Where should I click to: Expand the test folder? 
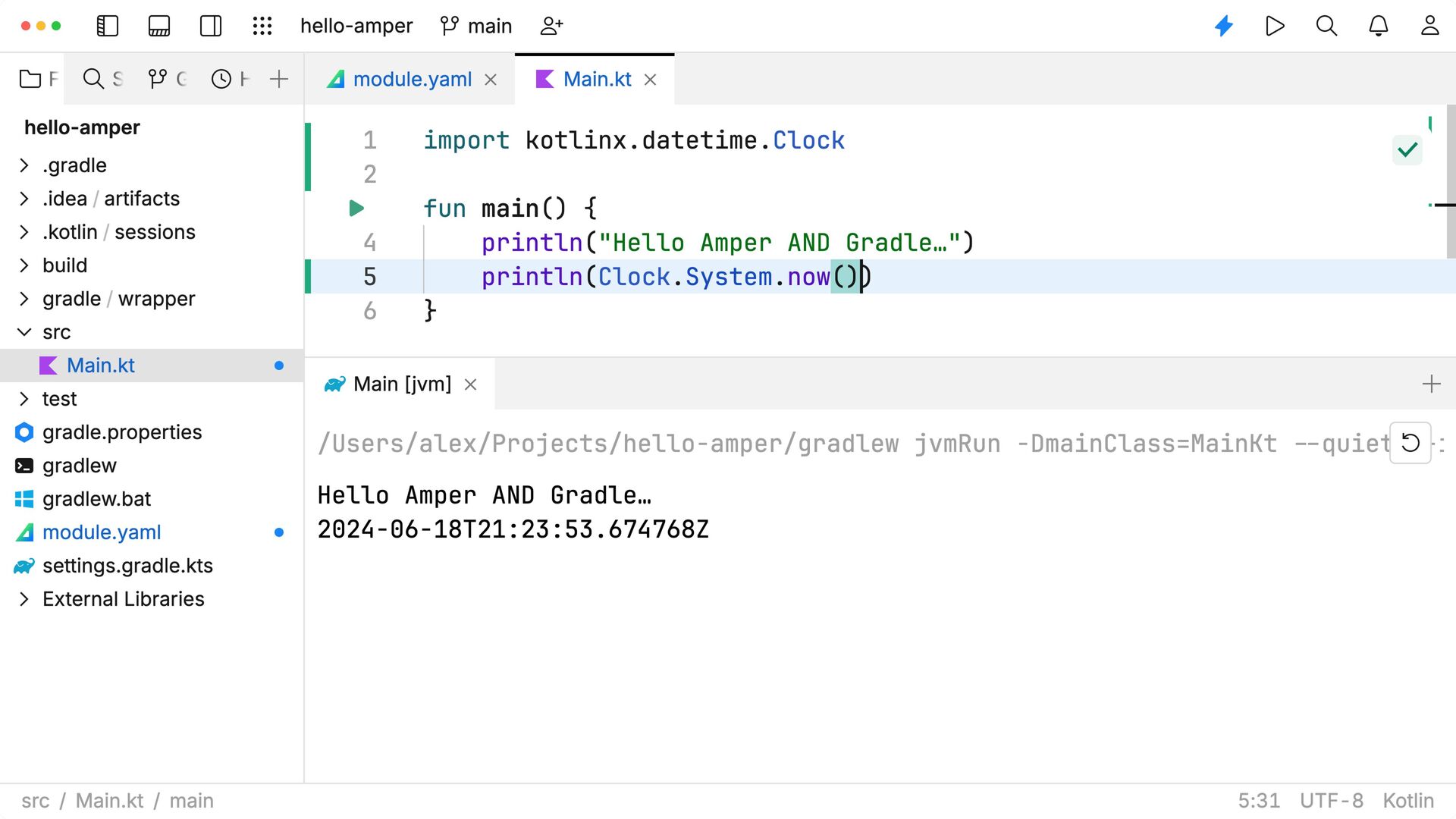[24, 399]
